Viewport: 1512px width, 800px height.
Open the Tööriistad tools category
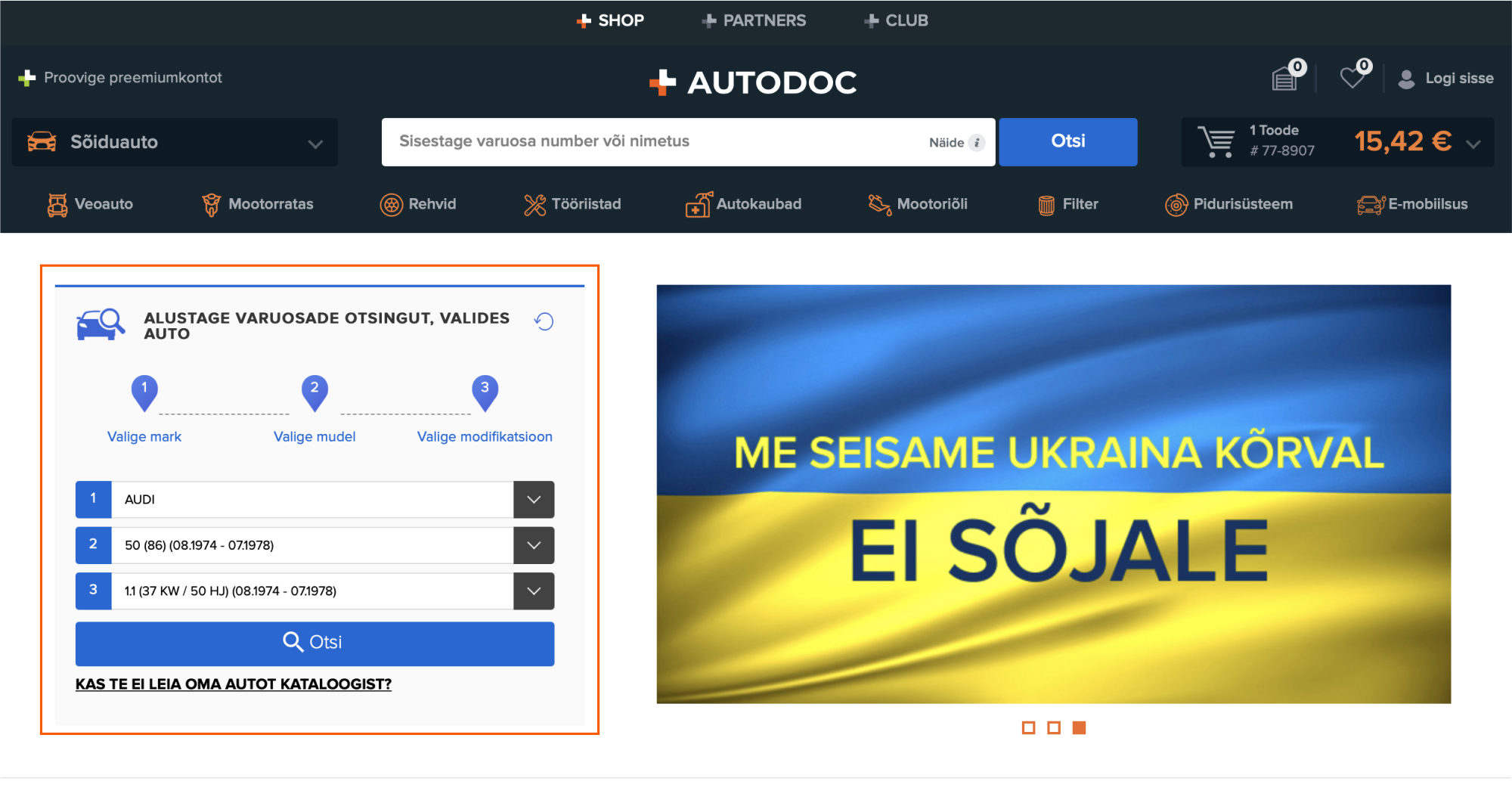pos(572,204)
